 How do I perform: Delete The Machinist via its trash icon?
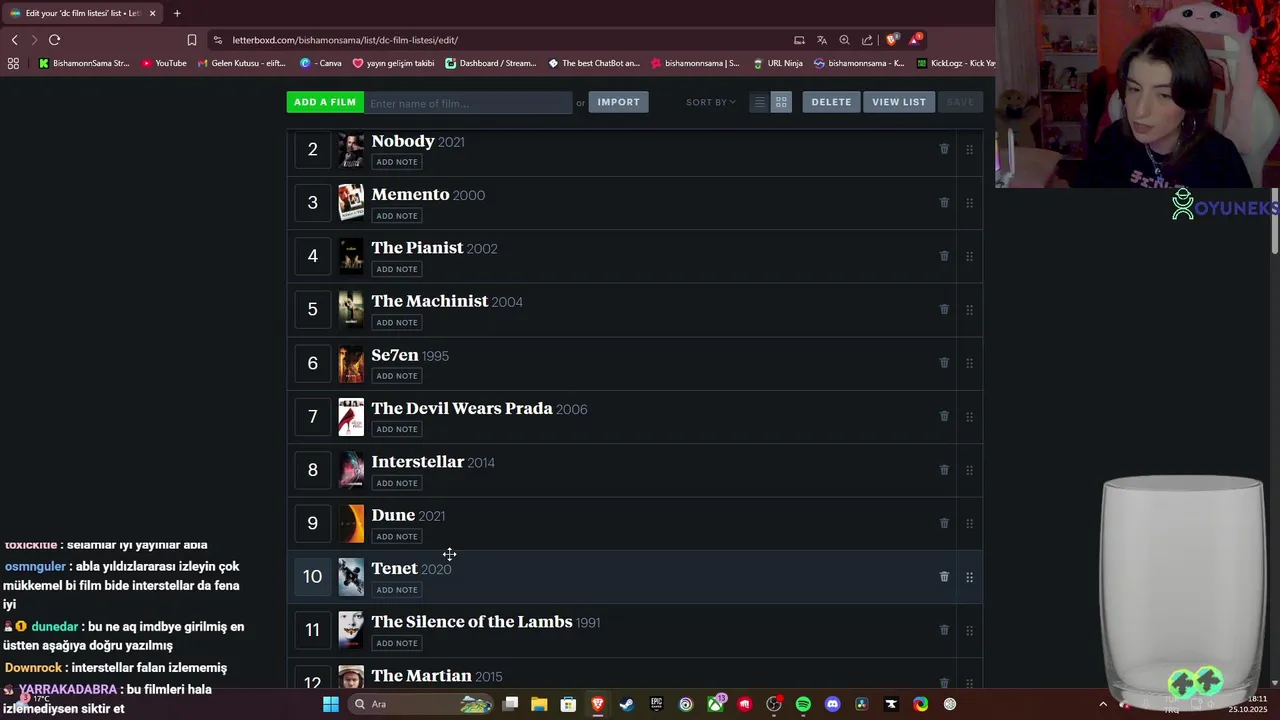point(944,309)
